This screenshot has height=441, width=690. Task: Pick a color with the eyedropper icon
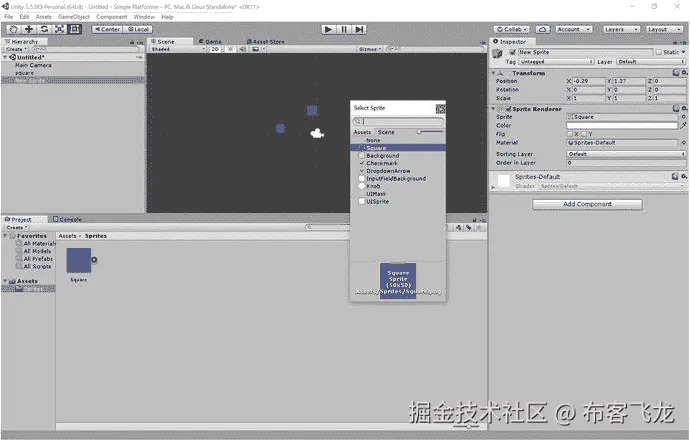click(684, 125)
